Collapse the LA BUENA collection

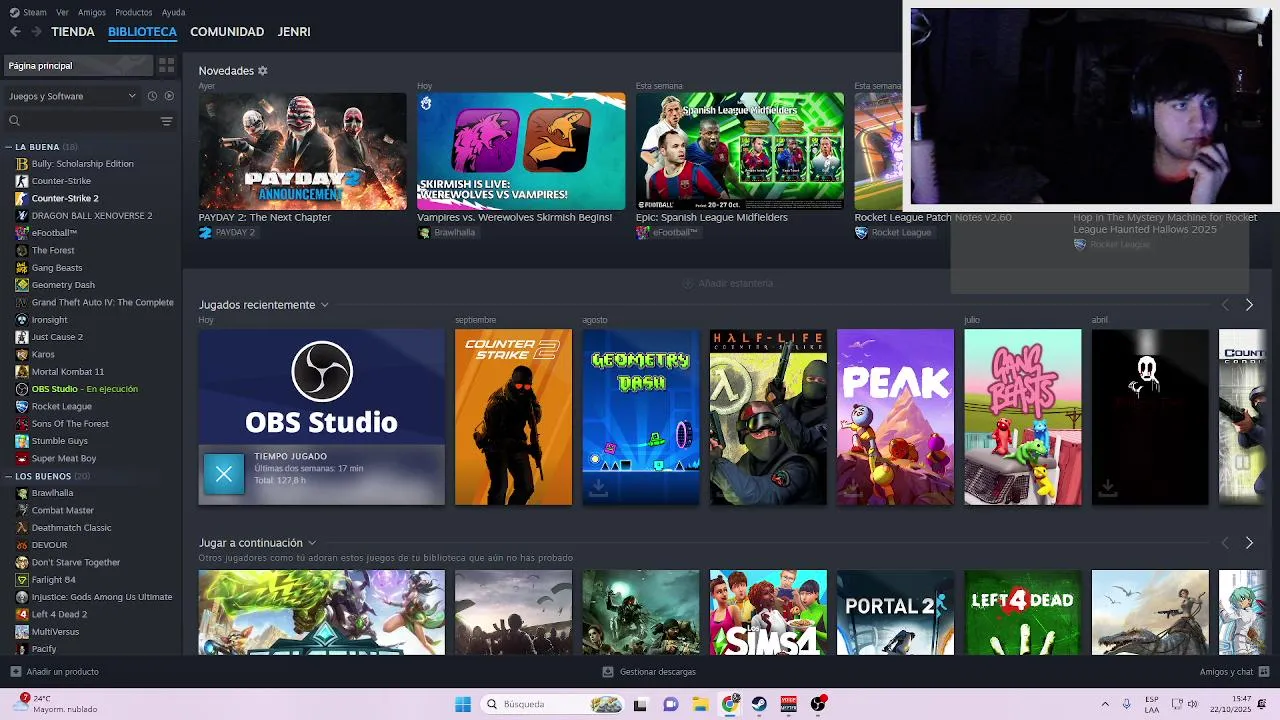8,147
